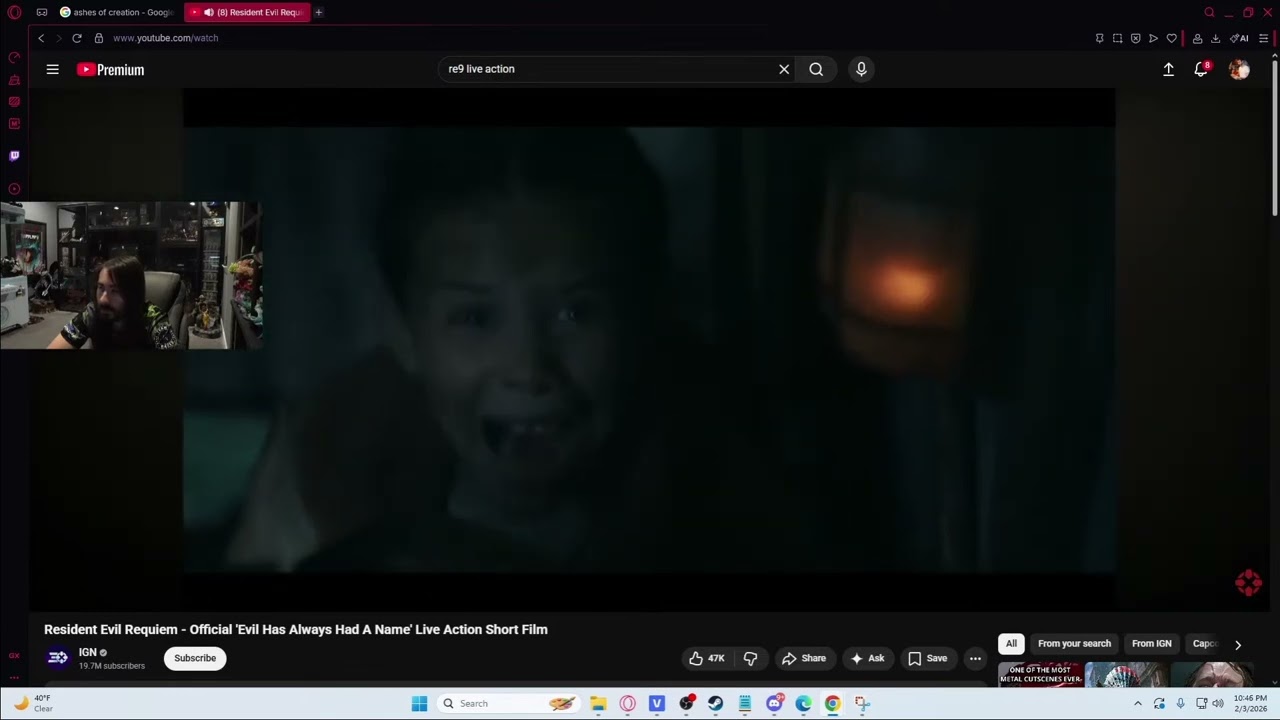Image resolution: width=1280 pixels, height=720 pixels.
Task: Open YouTube notifications bell
Action: (x=1201, y=69)
